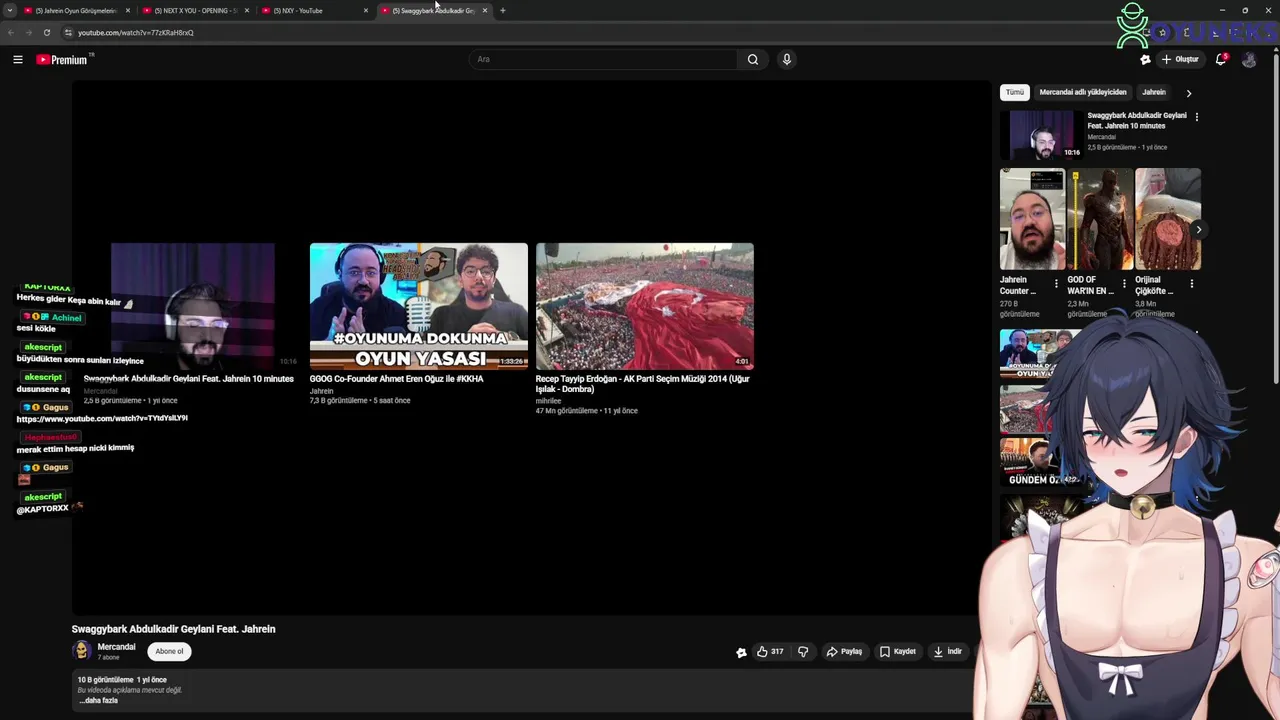Click the İndir download button
1280x720 pixels.
(948, 652)
